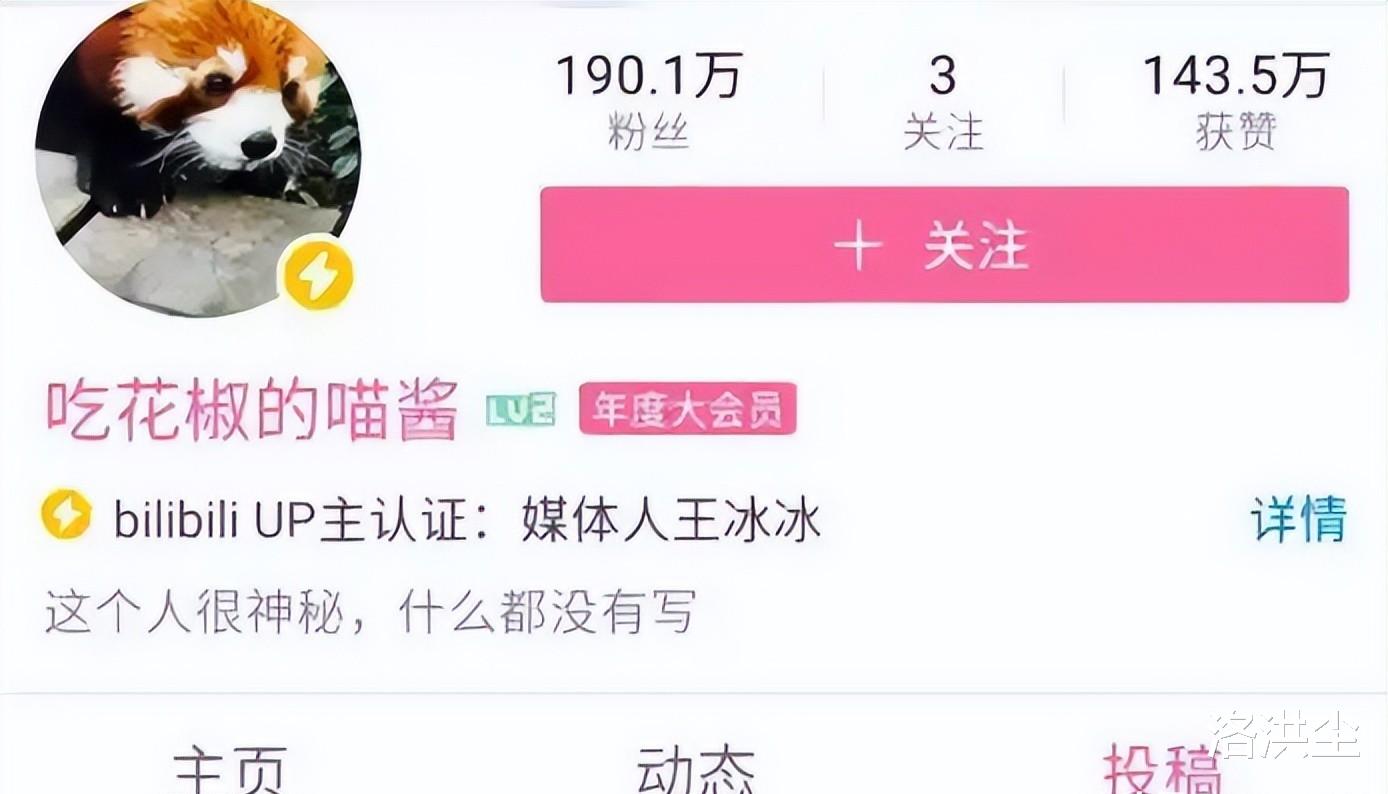
Task: Tap the yellow lightning badge on avatar
Action: [318, 273]
